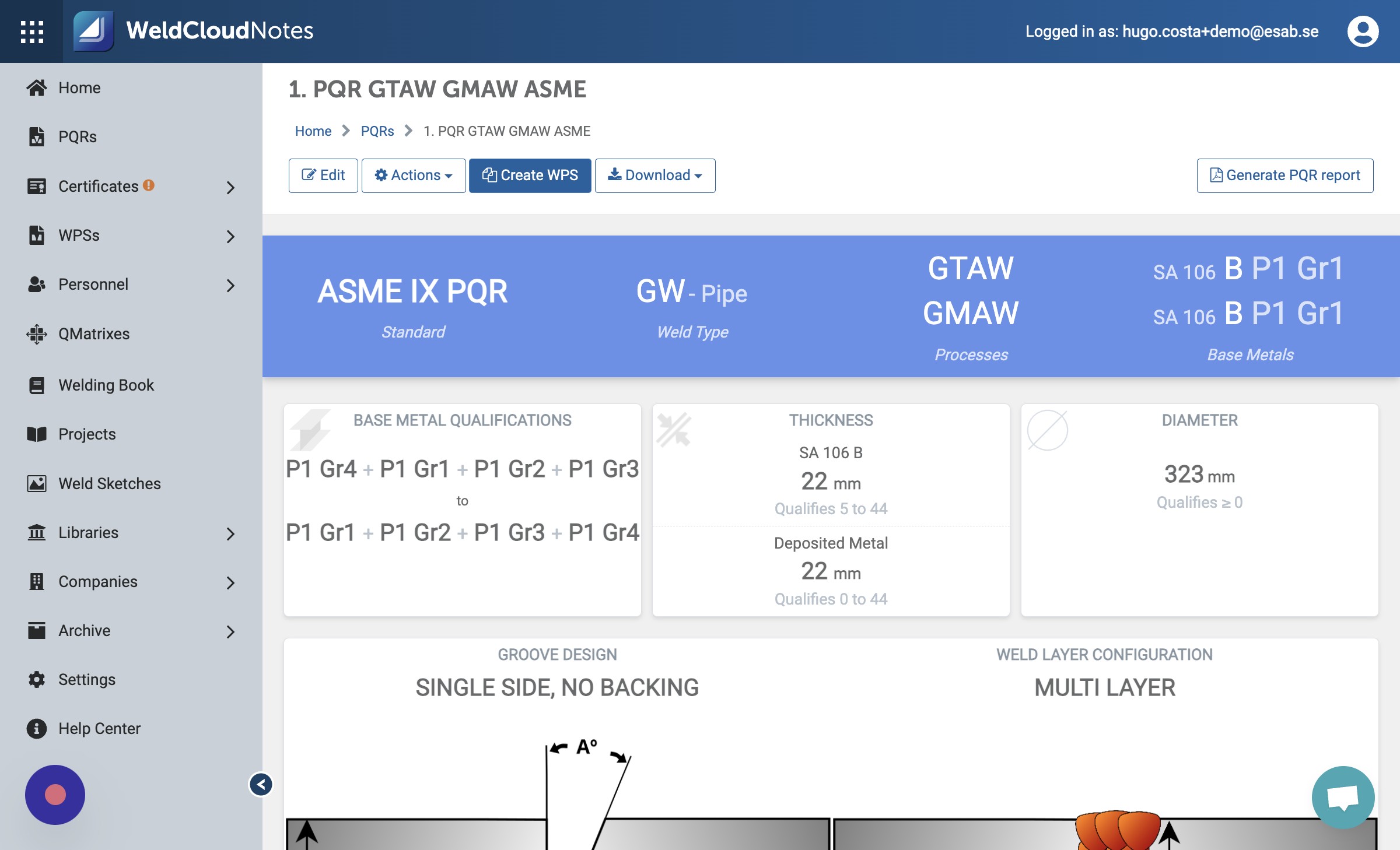Open Projects in the sidebar
Viewport: 1400px width, 850px height.
pyautogui.click(x=87, y=434)
